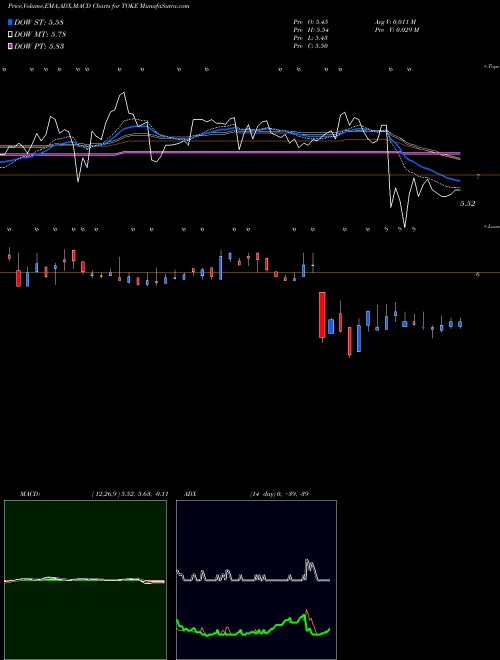Click the Pre L low price value

point(311,38)
